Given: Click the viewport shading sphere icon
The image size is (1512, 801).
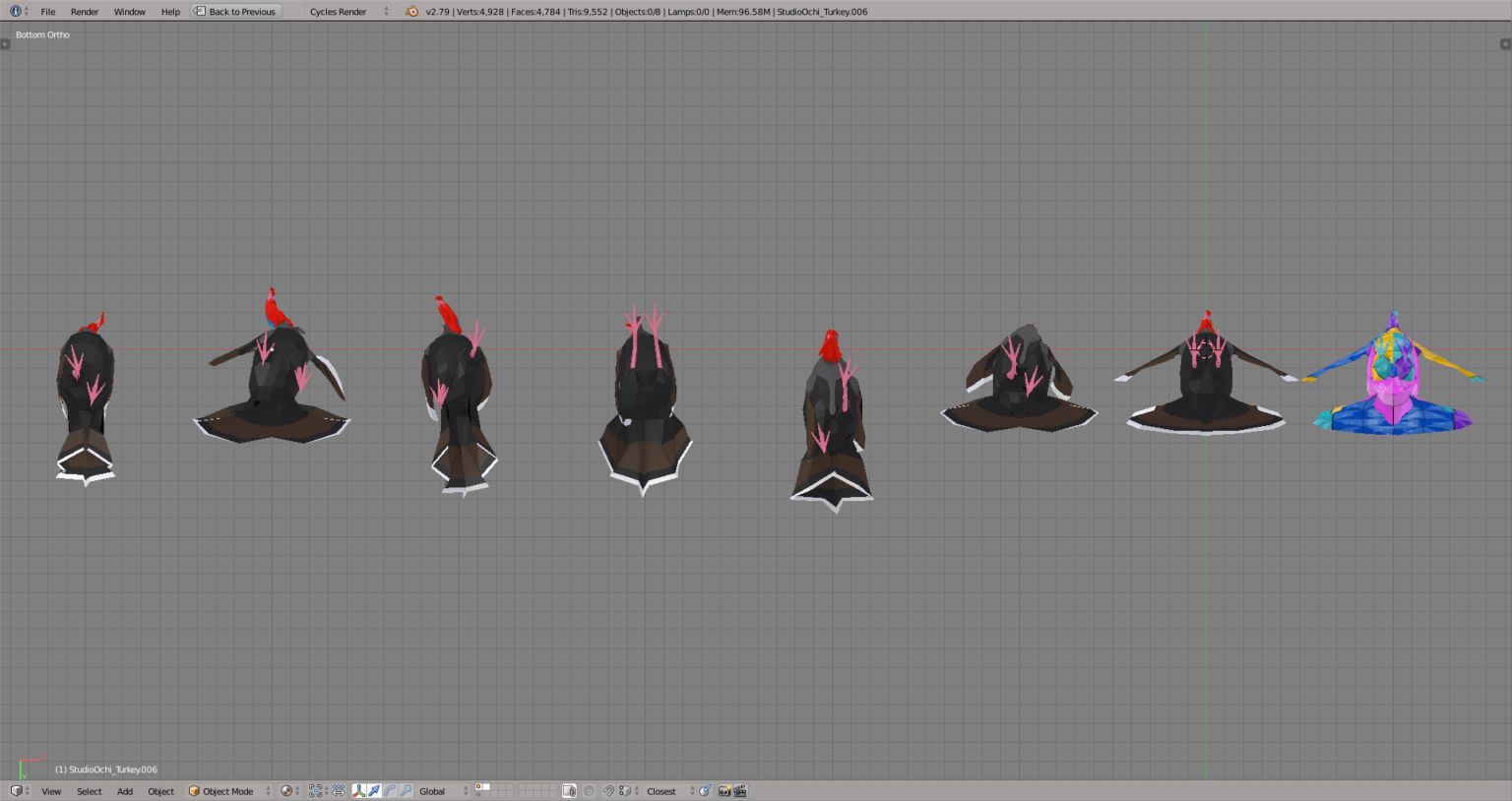Looking at the screenshot, I should [x=284, y=790].
